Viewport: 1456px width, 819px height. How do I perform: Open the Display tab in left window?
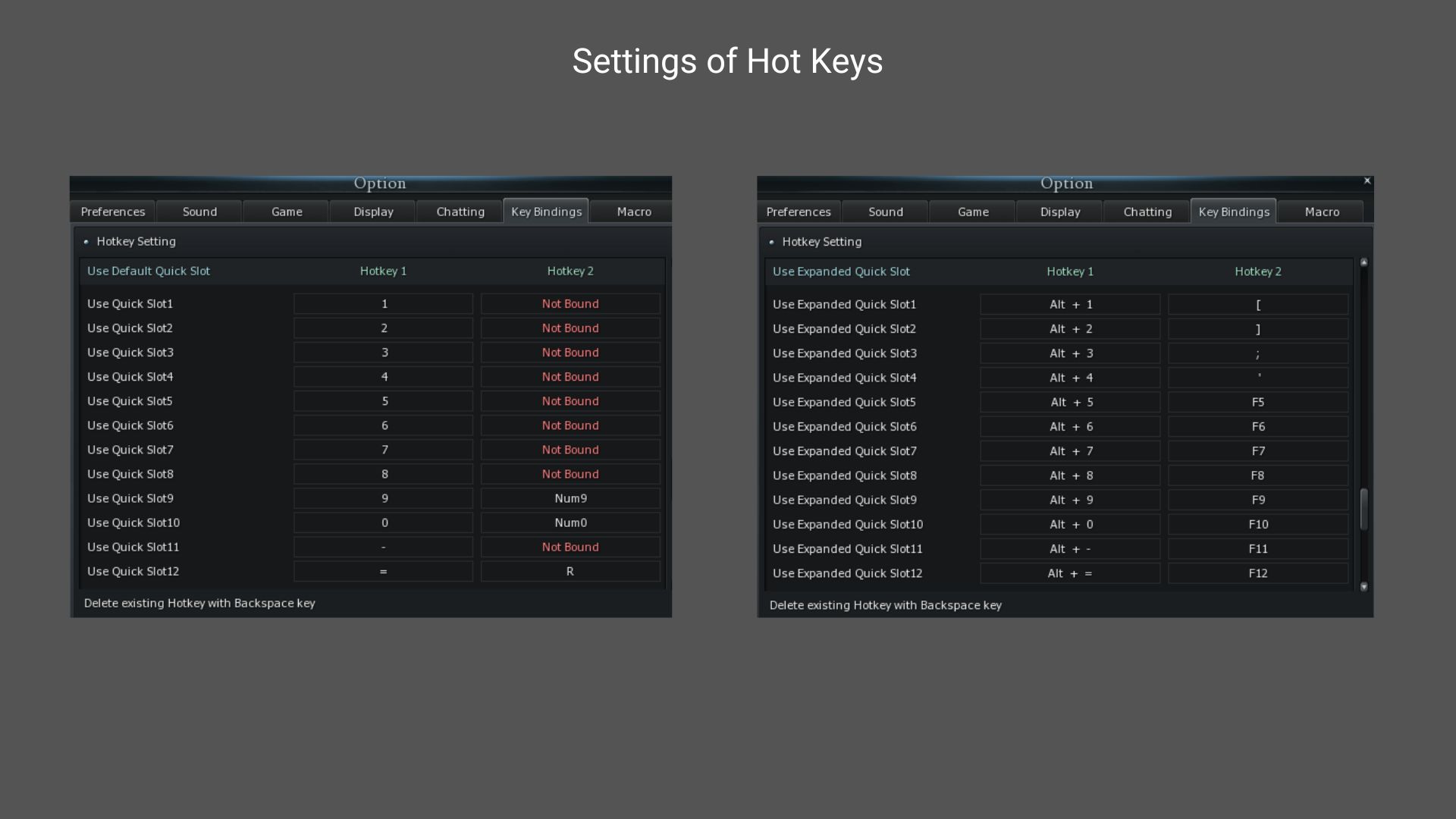373,212
